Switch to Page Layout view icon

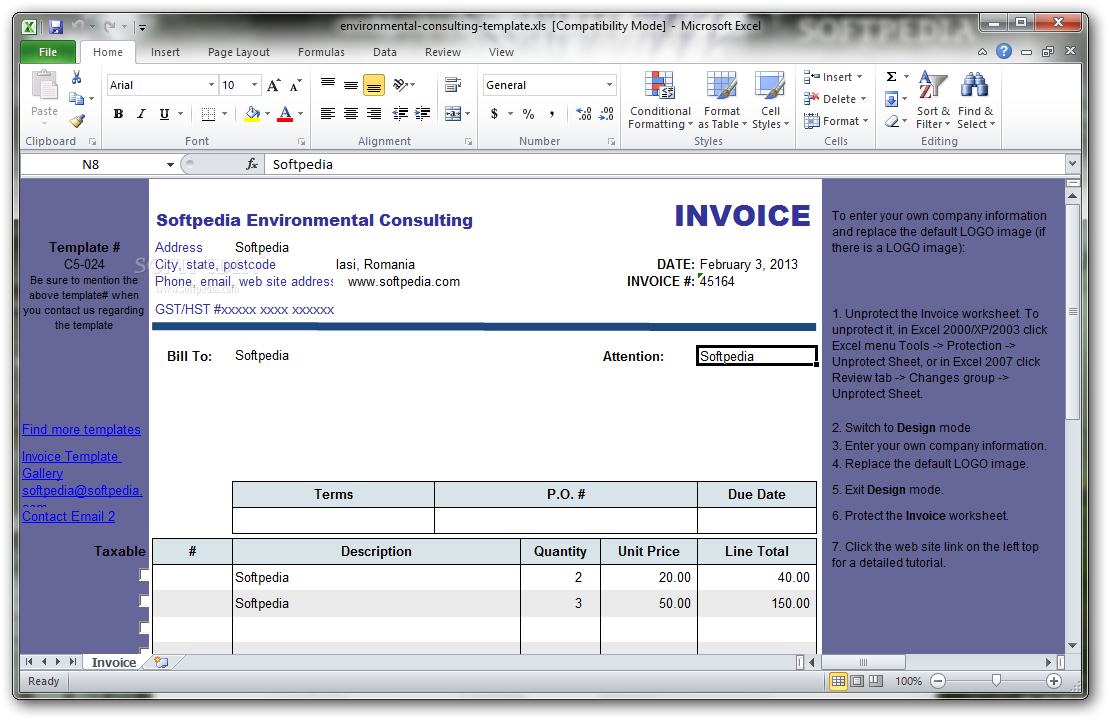[x=857, y=681]
